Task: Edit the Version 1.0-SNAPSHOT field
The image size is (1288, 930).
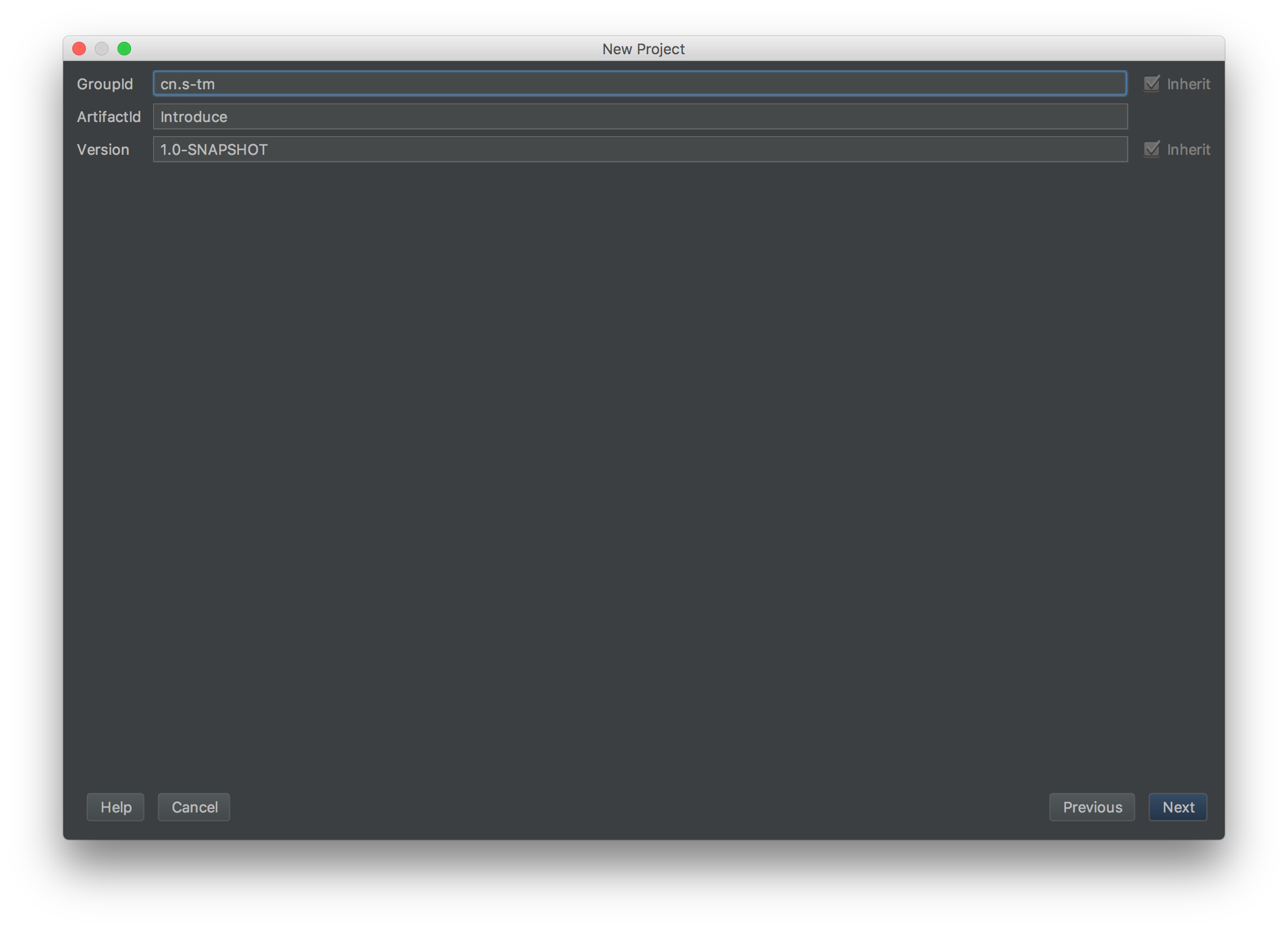Action: [x=640, y=149]
